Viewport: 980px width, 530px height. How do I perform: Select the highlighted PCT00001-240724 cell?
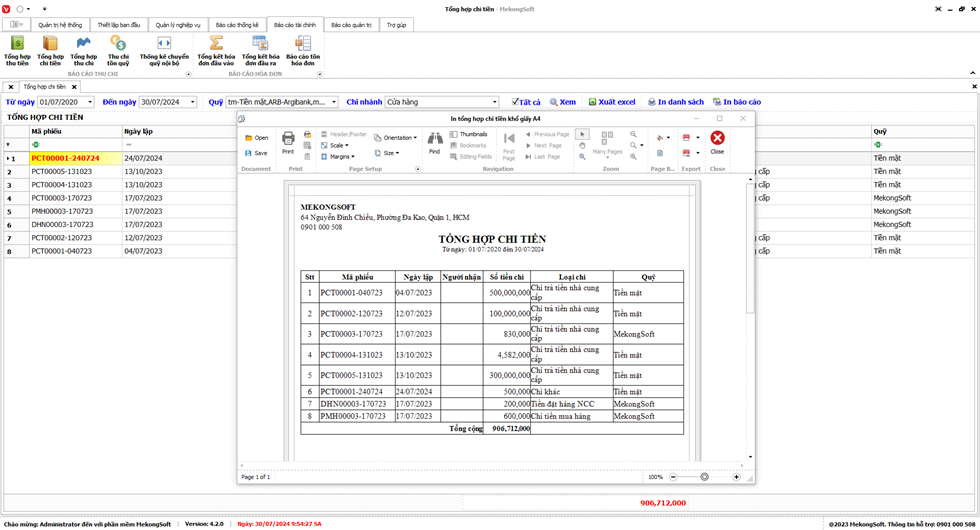pos(76,158)
